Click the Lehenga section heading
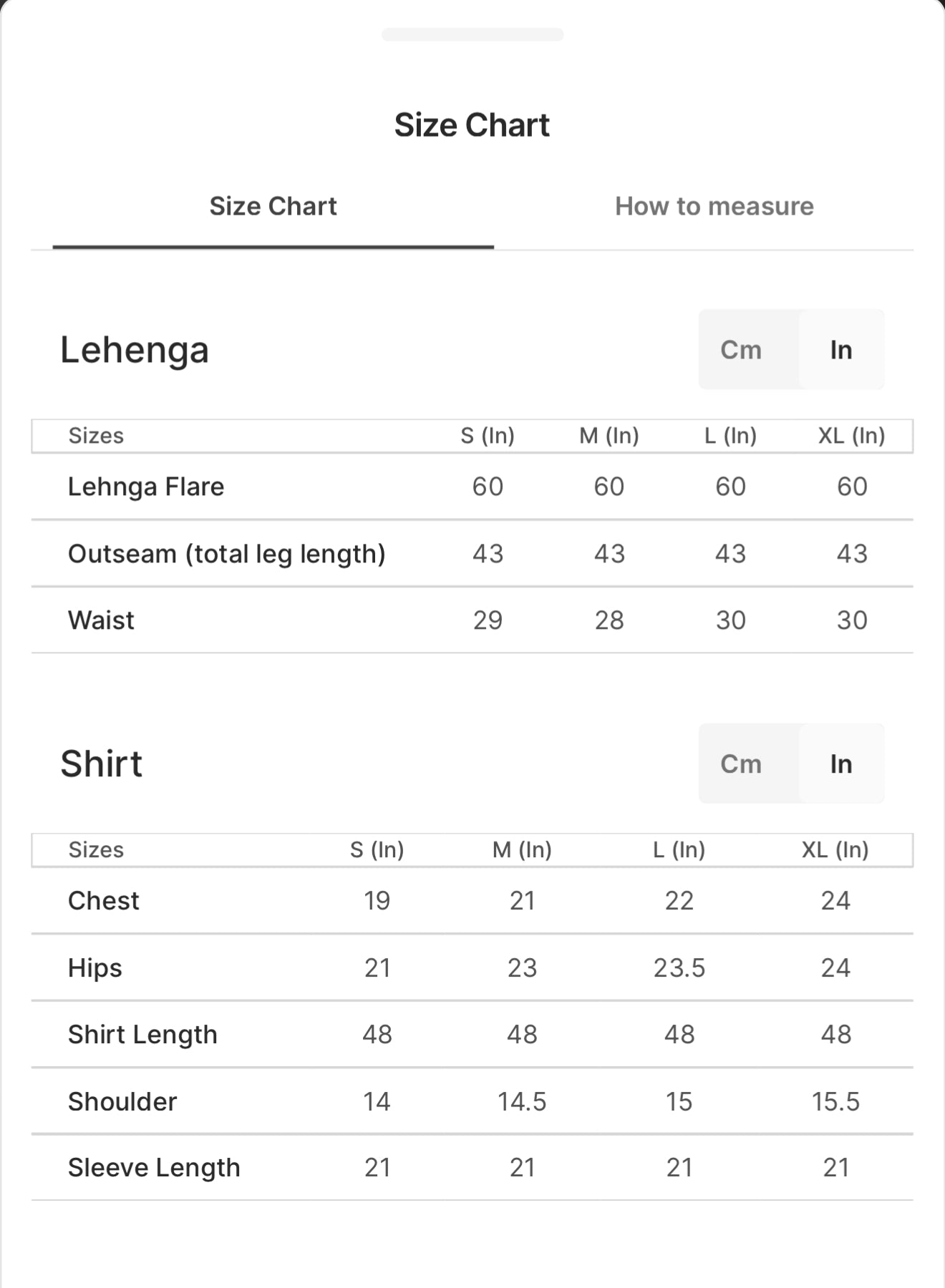Image resolution: width=945 pixels, height=1288 pixels. click(x=135, y=350)
